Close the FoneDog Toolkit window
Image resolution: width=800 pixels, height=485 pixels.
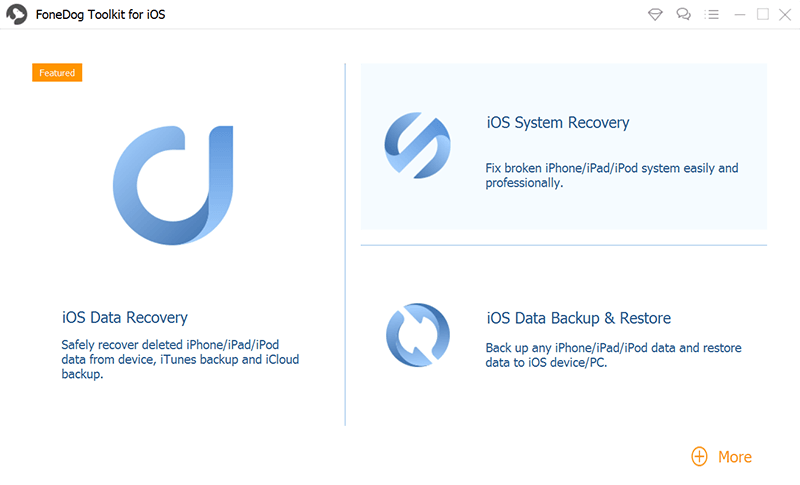tap(785, 14)
